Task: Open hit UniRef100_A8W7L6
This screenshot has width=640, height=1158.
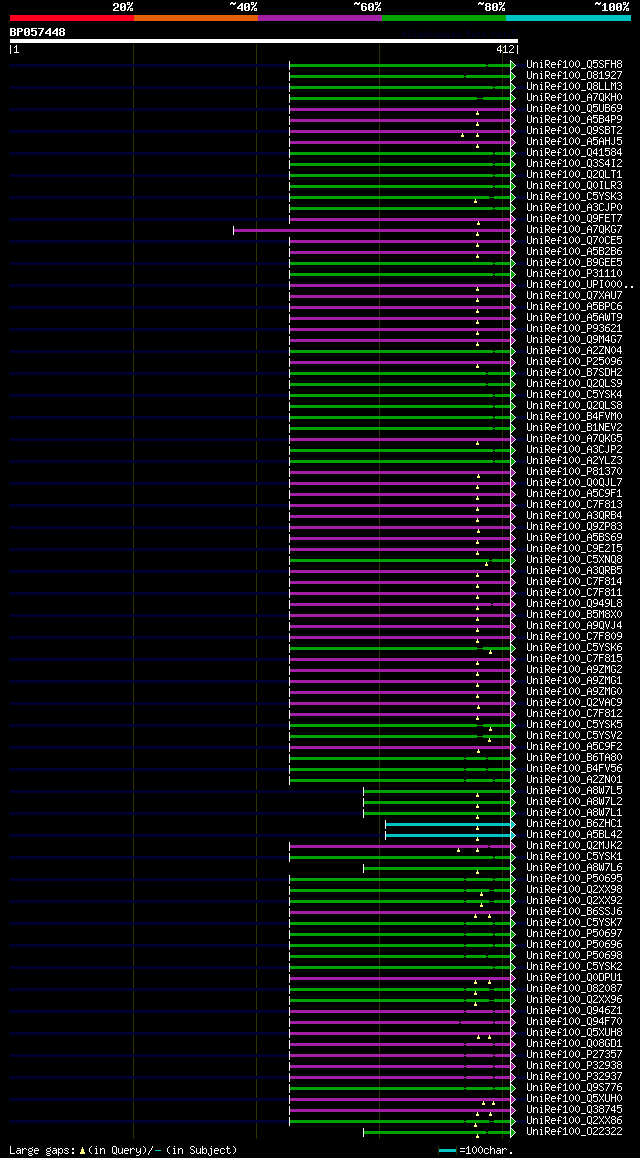Action: click(x=574, y=868)
